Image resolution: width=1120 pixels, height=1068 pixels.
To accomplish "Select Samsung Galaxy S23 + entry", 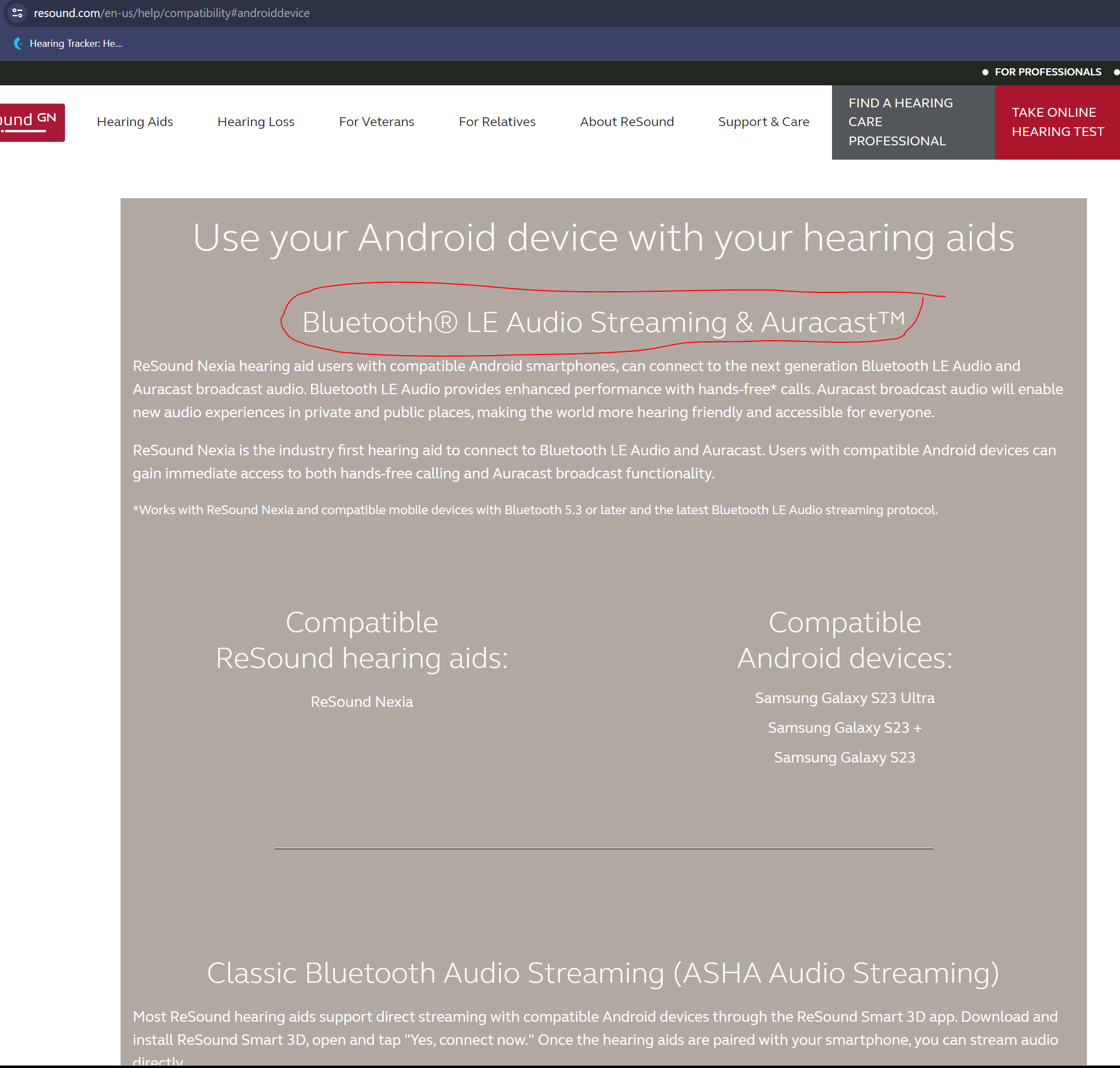I will (x=845, y=728).
